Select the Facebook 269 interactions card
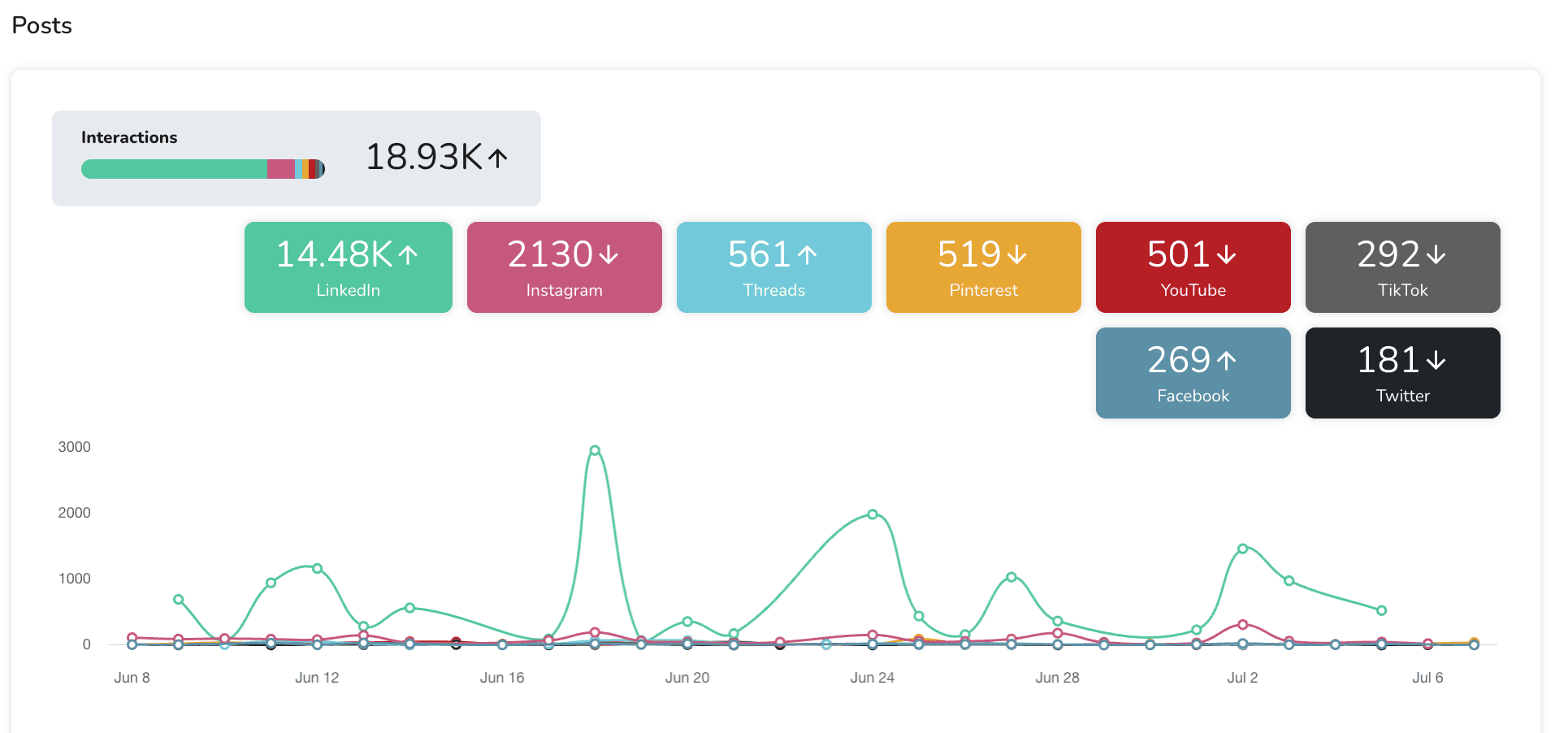 tap(1193, 373)
